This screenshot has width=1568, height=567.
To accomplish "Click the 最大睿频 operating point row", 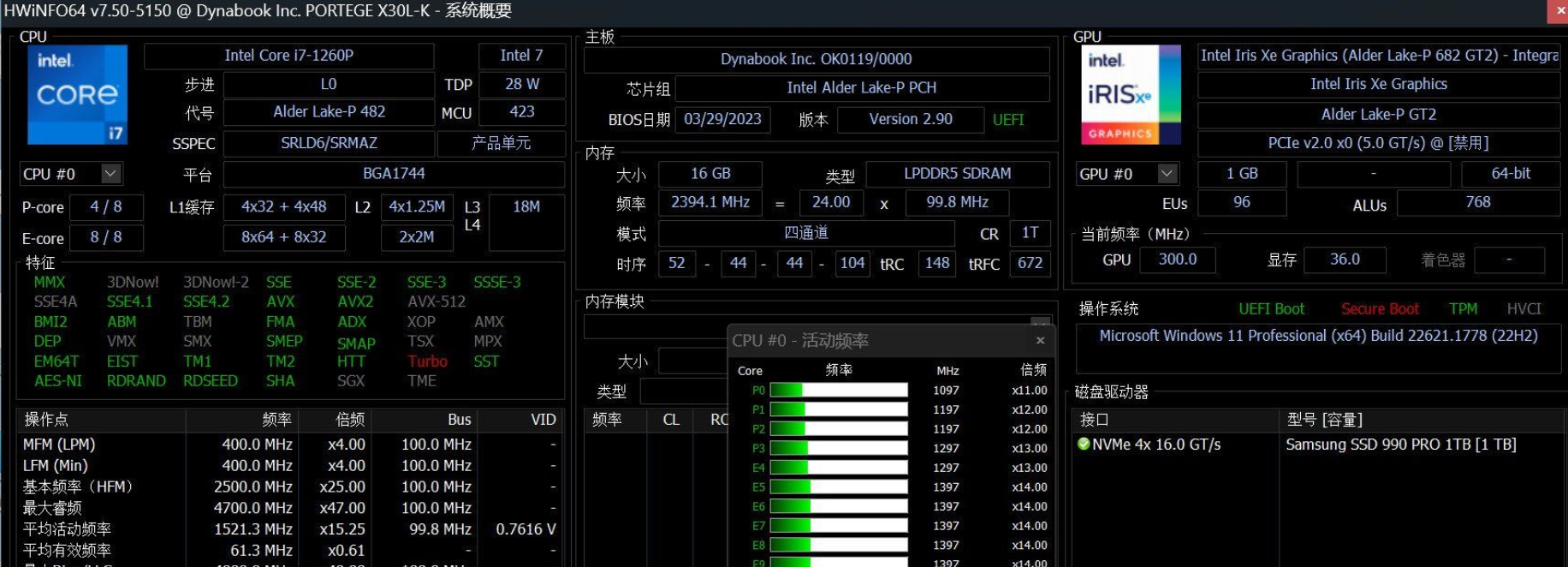I will [289, 508].
